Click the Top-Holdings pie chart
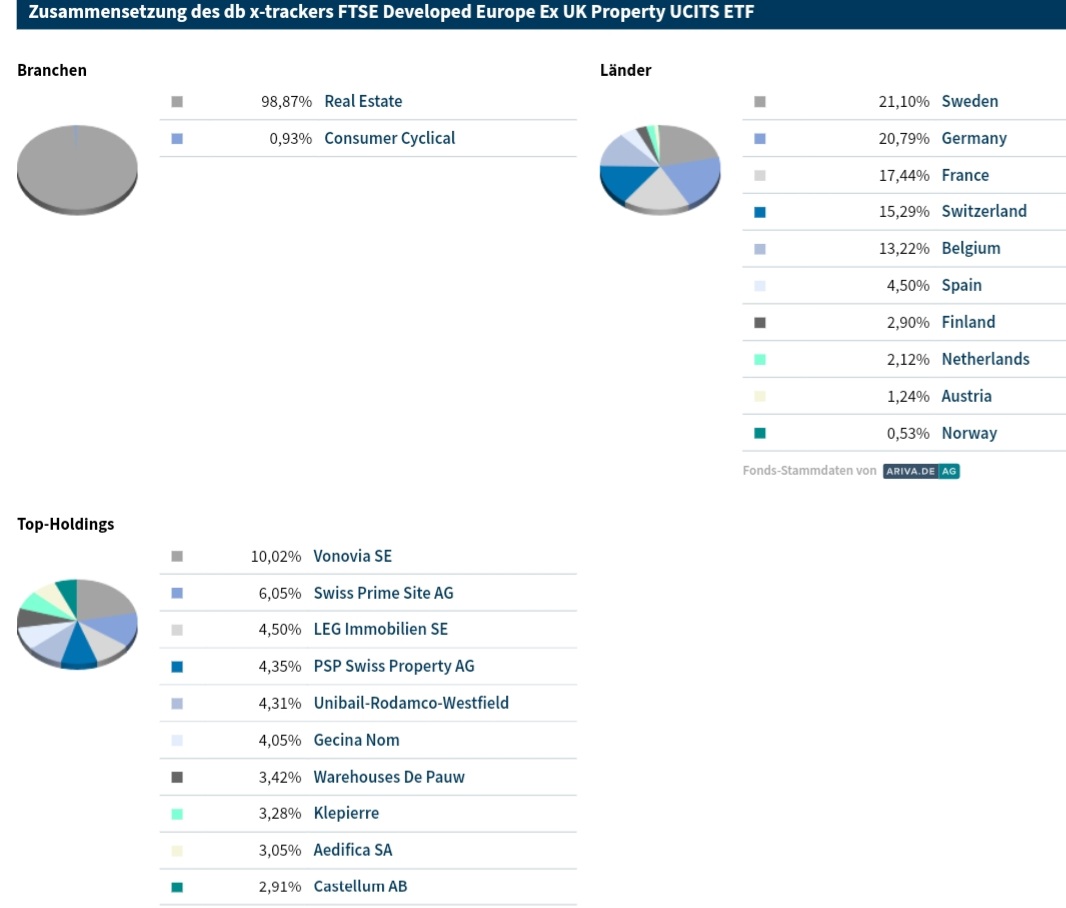 pyautogui.click(x=78, y=625)
